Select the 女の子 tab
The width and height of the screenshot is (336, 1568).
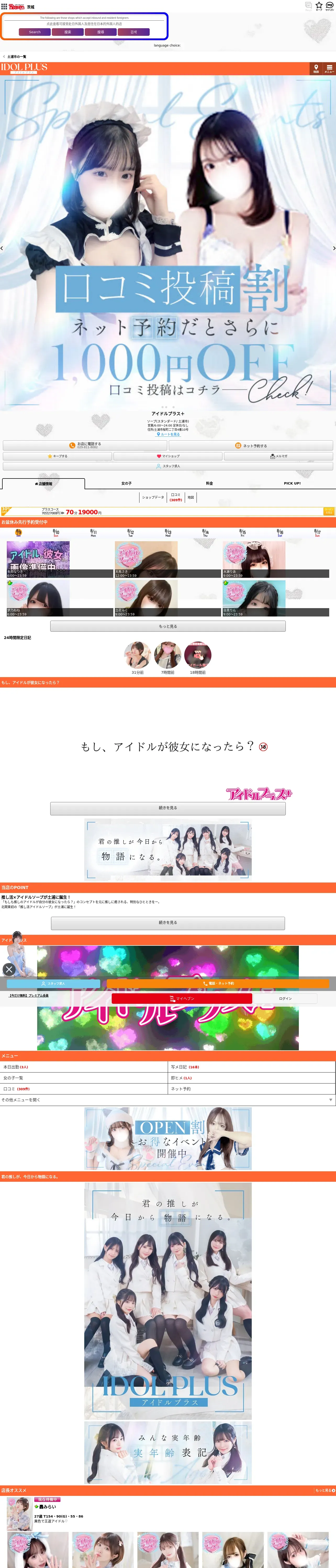point(126,483)
